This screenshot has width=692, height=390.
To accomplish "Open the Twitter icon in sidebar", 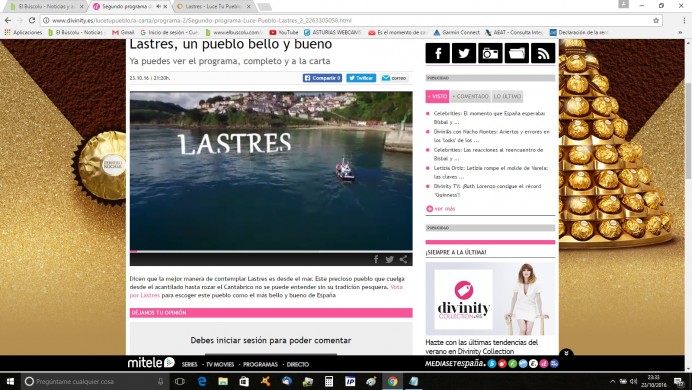I will (x=464, y=53).
